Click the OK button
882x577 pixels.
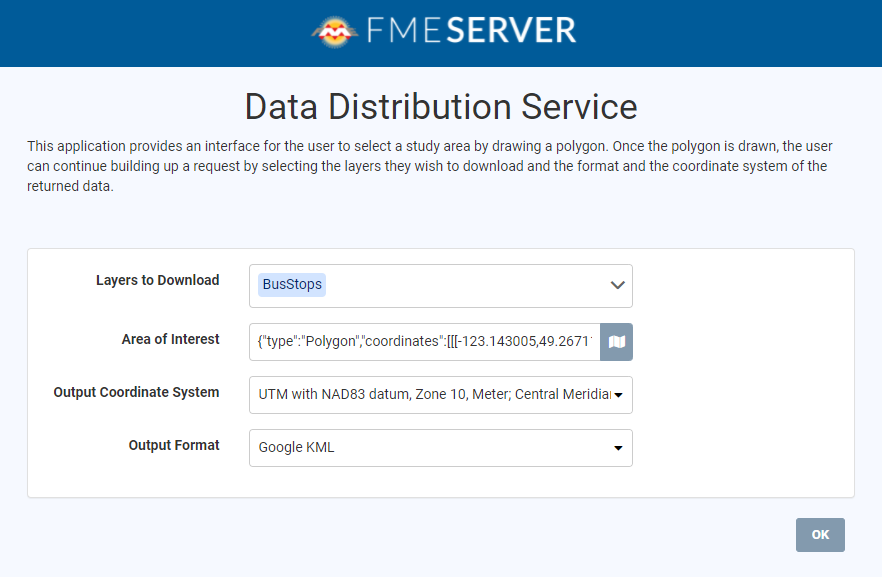pos(820,535)
